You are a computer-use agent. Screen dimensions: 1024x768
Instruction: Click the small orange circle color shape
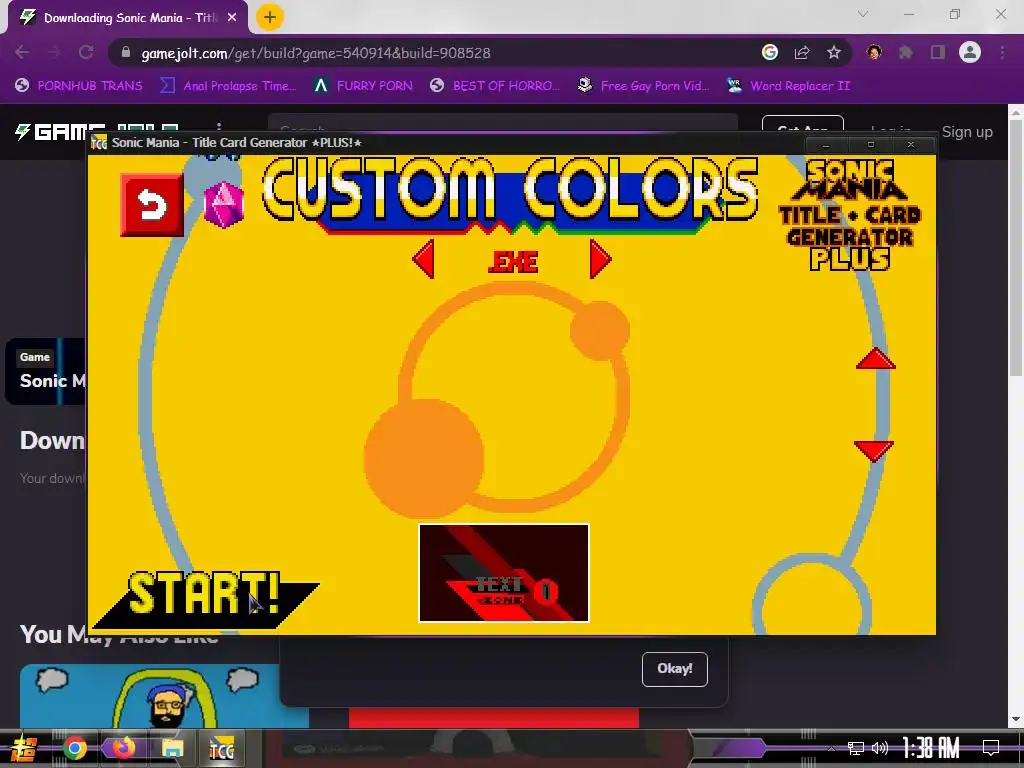tap(600, 330)
